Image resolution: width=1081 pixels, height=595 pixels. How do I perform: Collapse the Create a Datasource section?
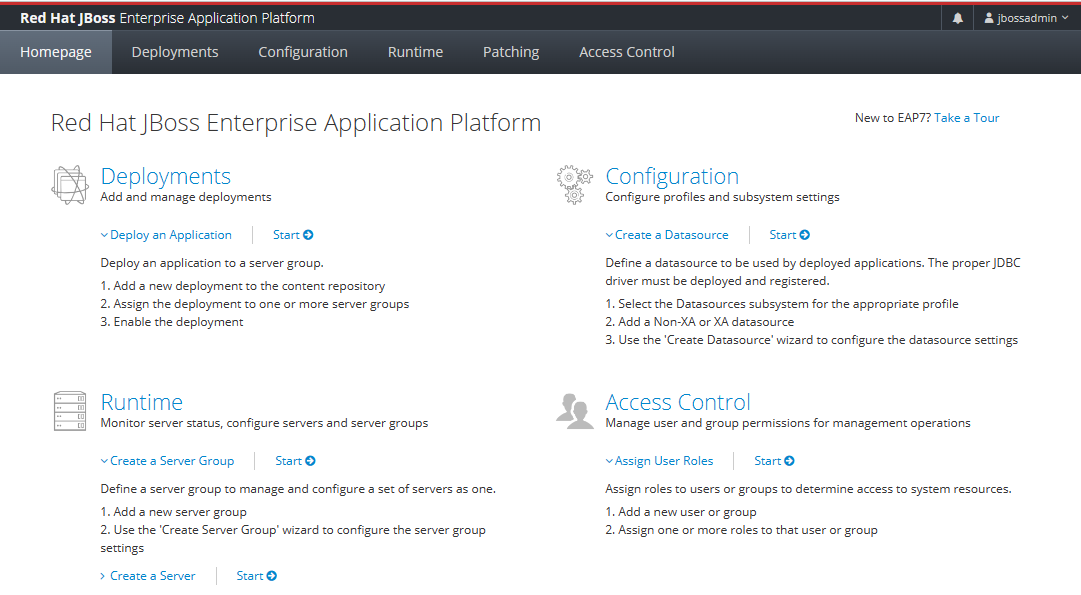tap(667, 235)
